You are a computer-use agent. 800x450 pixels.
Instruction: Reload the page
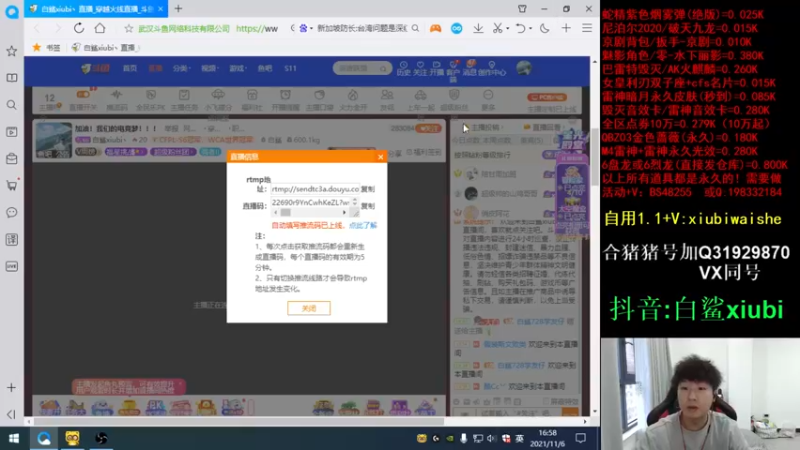click(79, 29)
